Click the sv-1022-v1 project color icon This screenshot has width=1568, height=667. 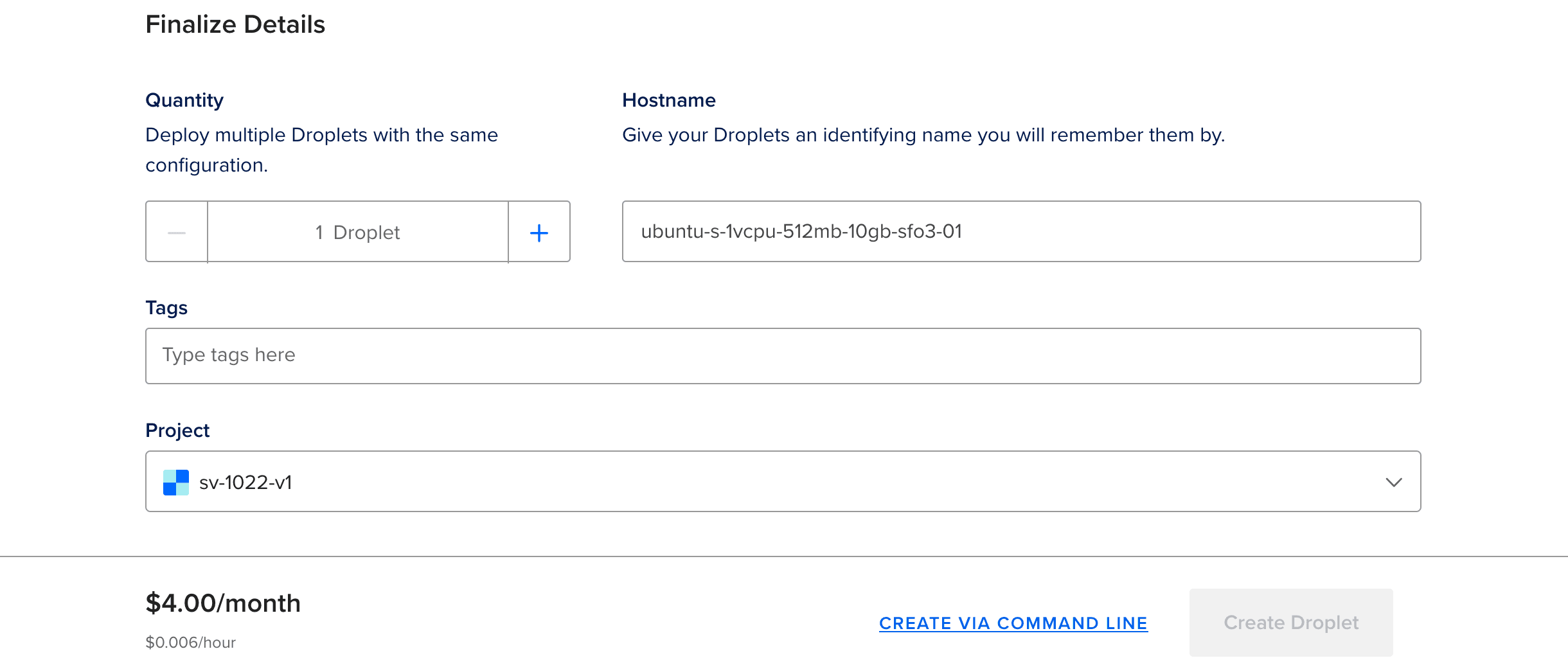[176, 483]
